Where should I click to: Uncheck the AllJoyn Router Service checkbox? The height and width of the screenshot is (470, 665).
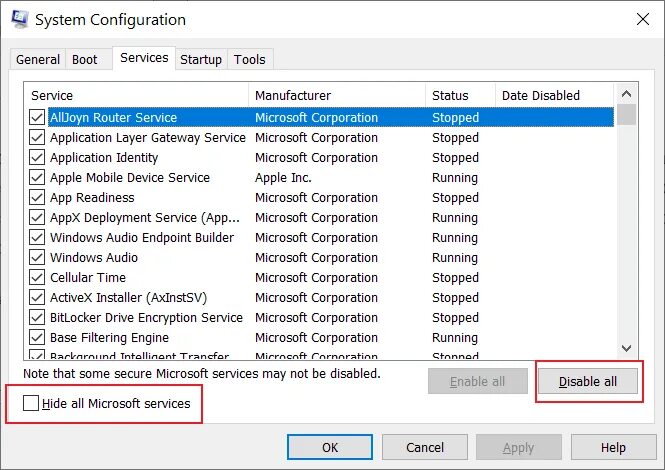37,118
